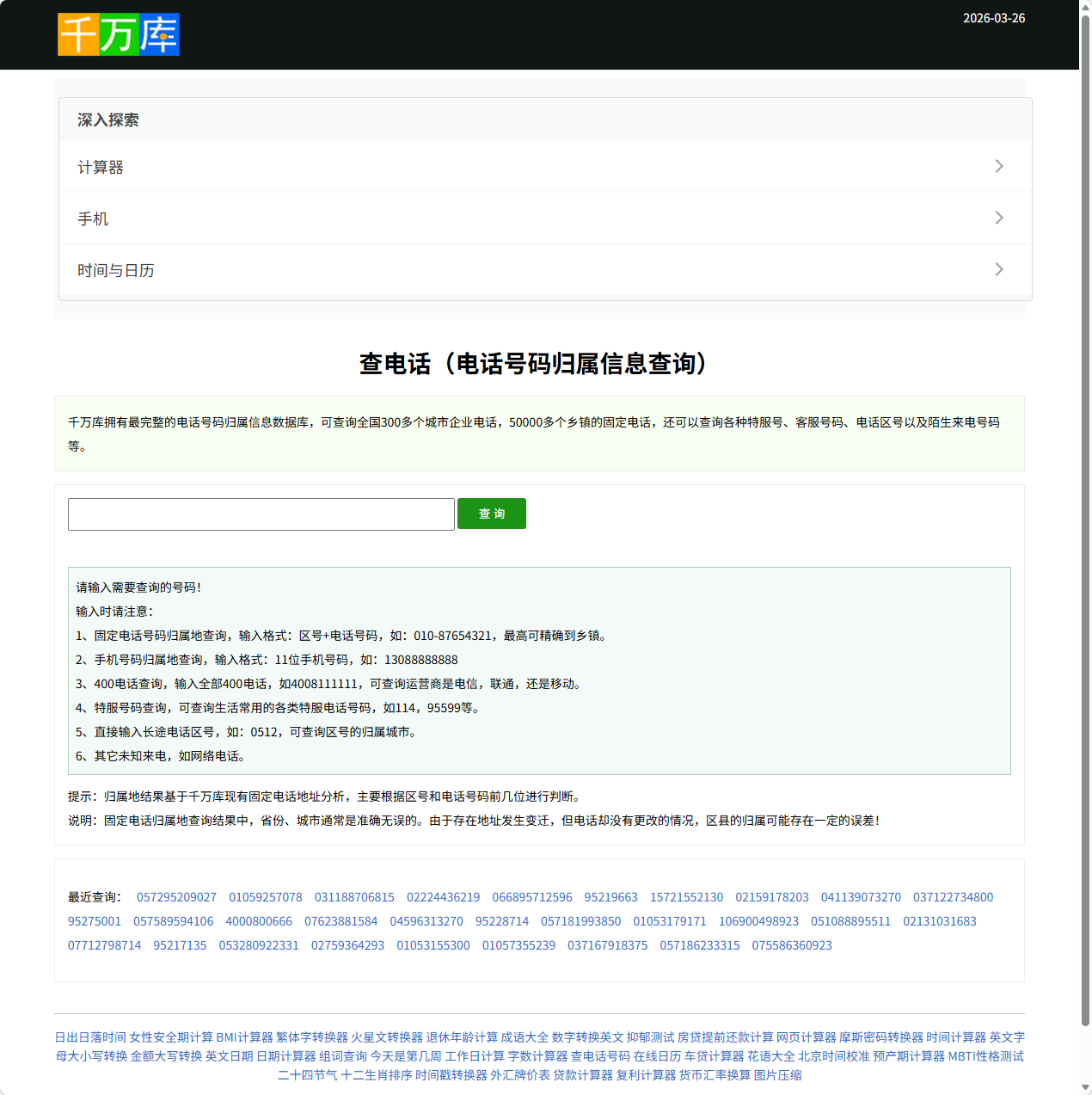Open recent query 057295209027
1092x1095 pixels.
pos(176,897)
